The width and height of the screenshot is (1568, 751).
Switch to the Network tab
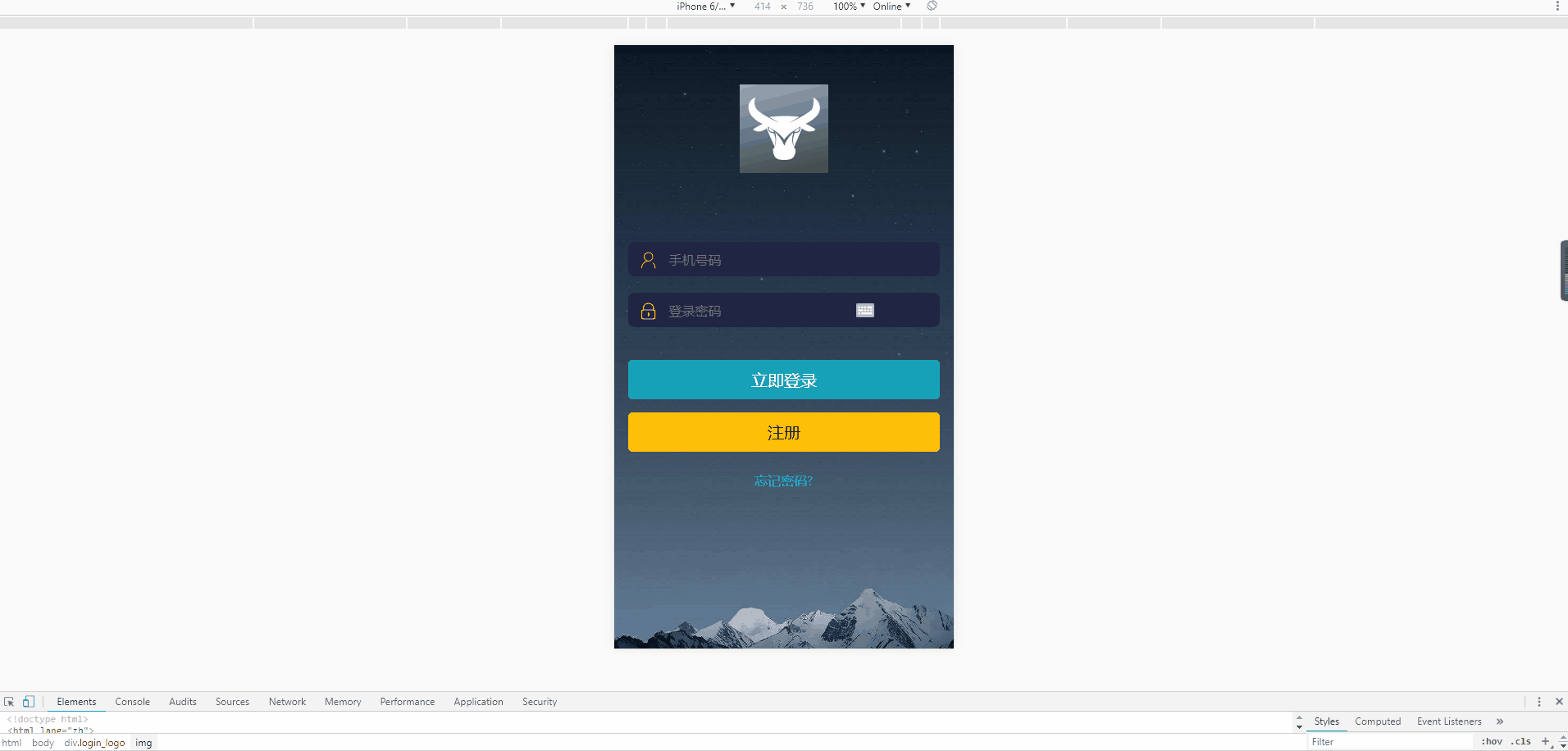[287, 702]
